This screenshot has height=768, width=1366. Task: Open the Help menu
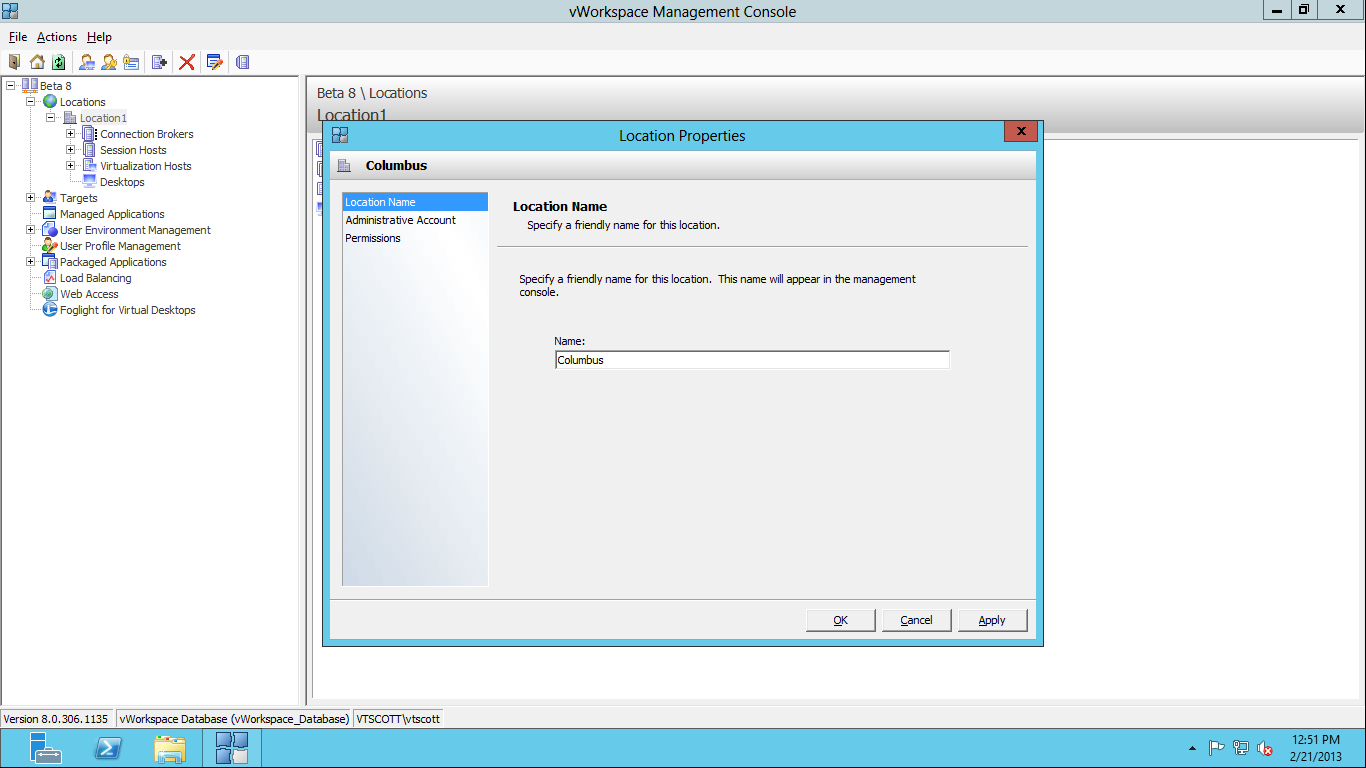[99, 37]
